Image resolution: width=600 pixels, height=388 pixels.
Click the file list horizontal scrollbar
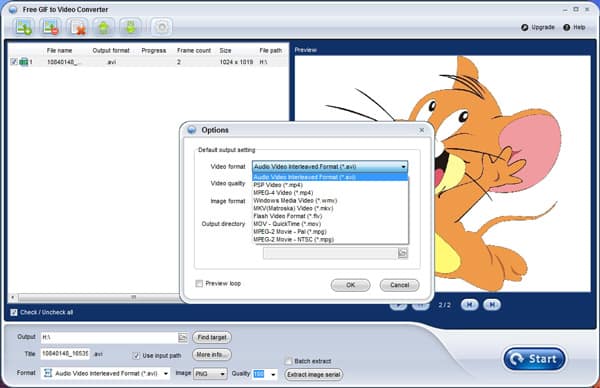tap(96, 297)
